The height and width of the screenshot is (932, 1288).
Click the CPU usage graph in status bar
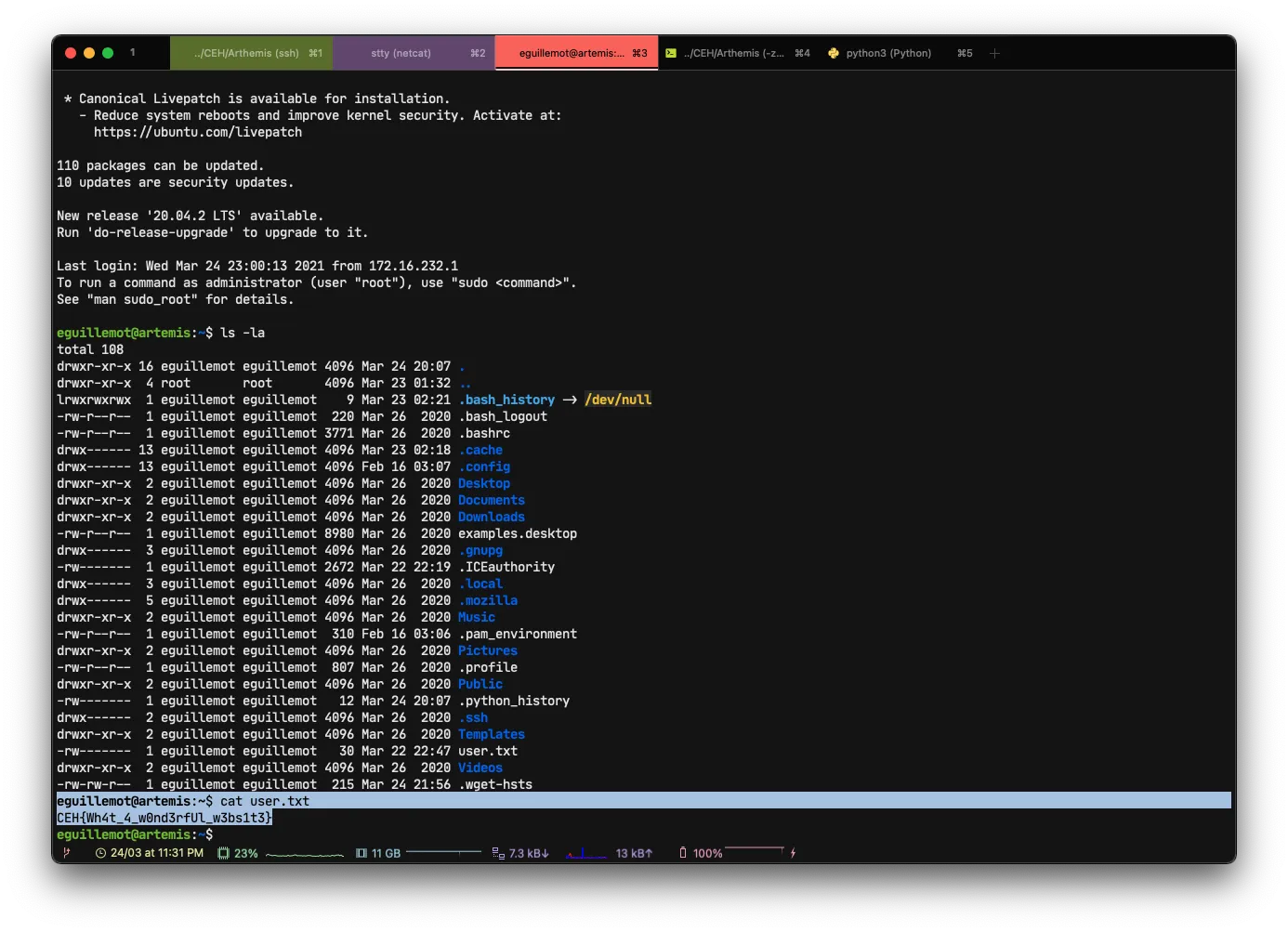click(304, 854)
